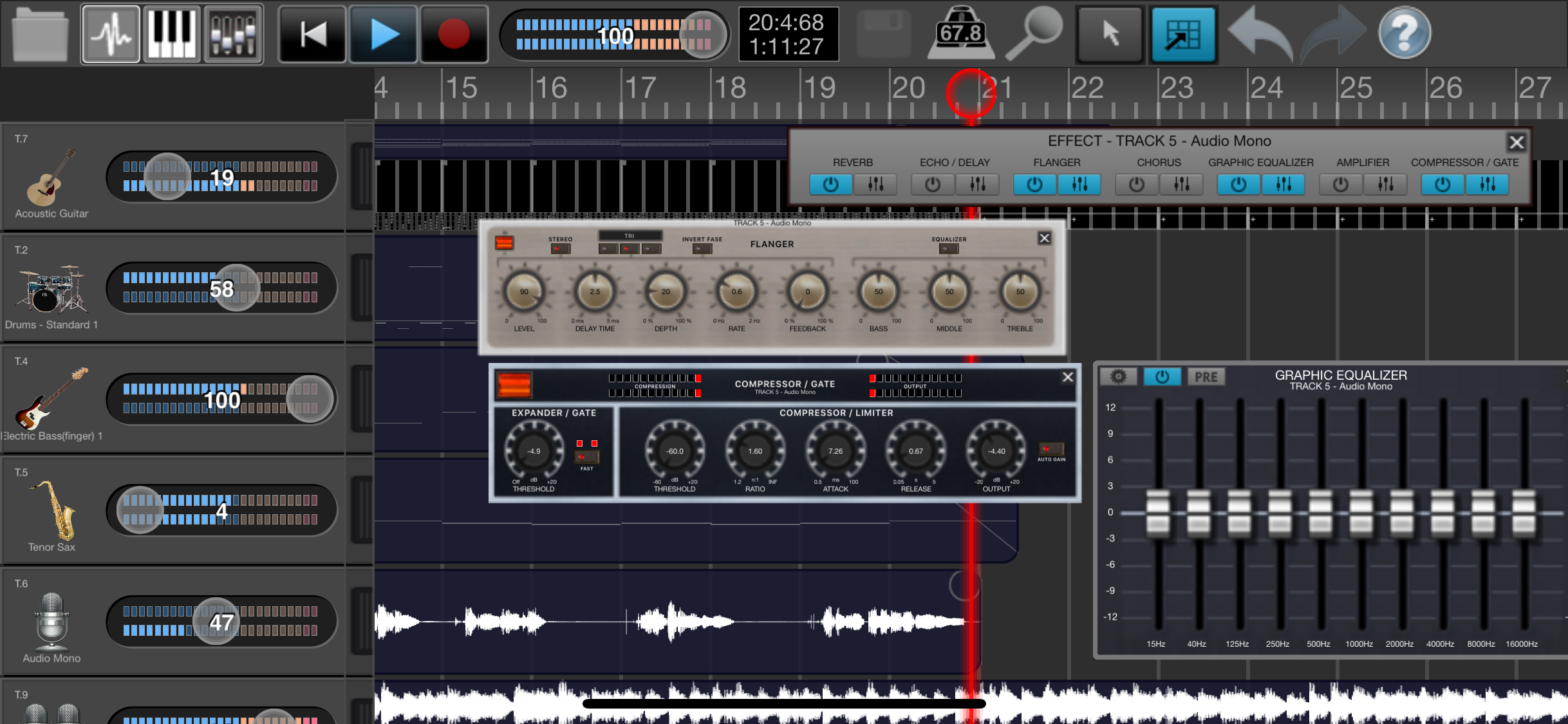
Task: Power on the Chorus effect
Action: click(1136, 185)
